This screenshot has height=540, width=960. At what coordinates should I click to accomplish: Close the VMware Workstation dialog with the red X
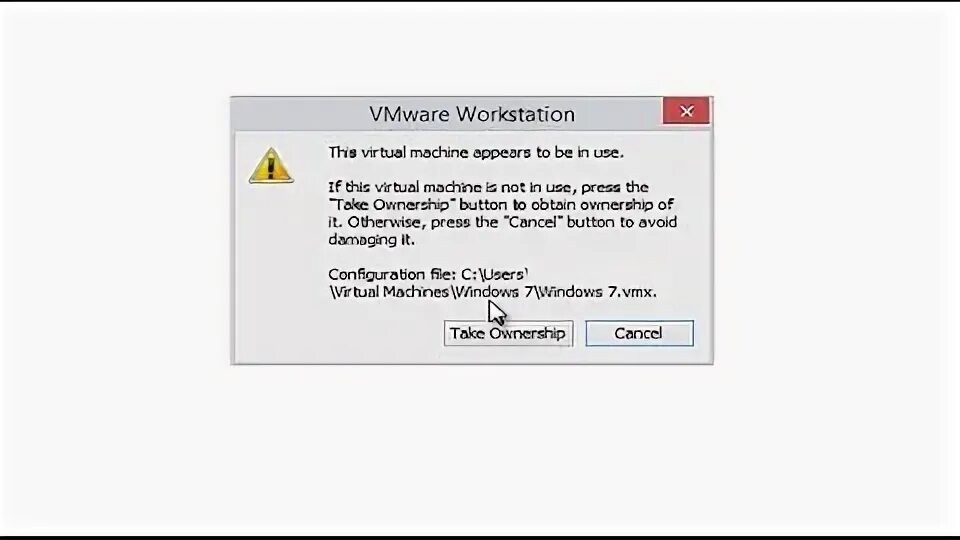(686, 111)
